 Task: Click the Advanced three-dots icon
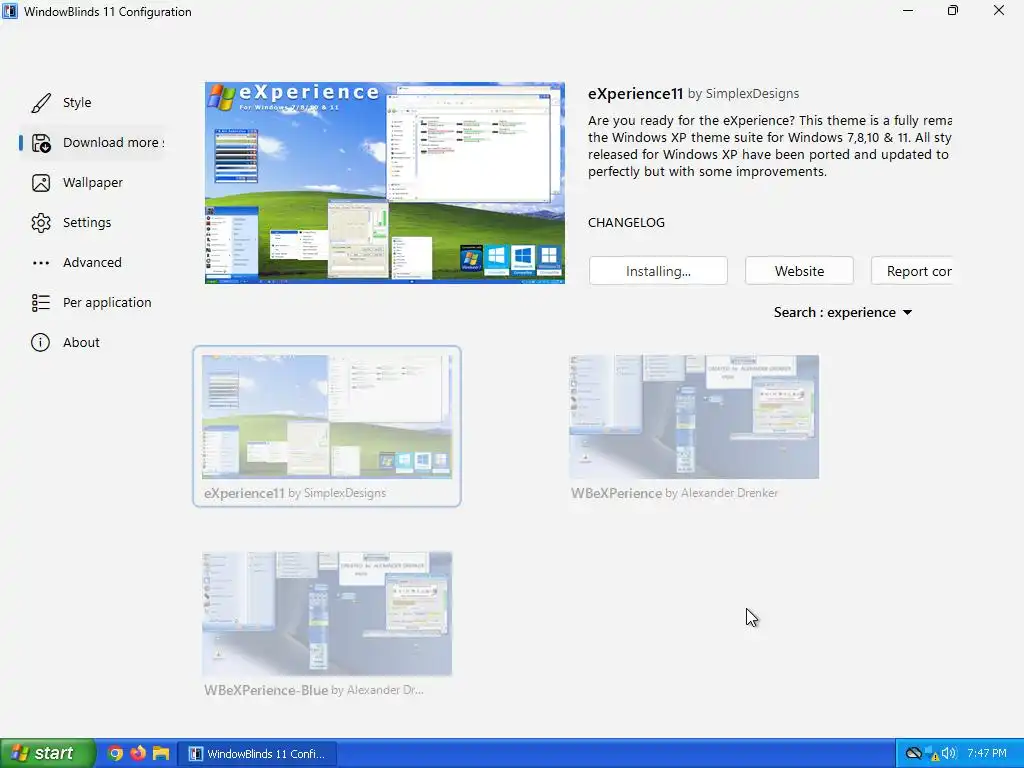coord(40,263)
